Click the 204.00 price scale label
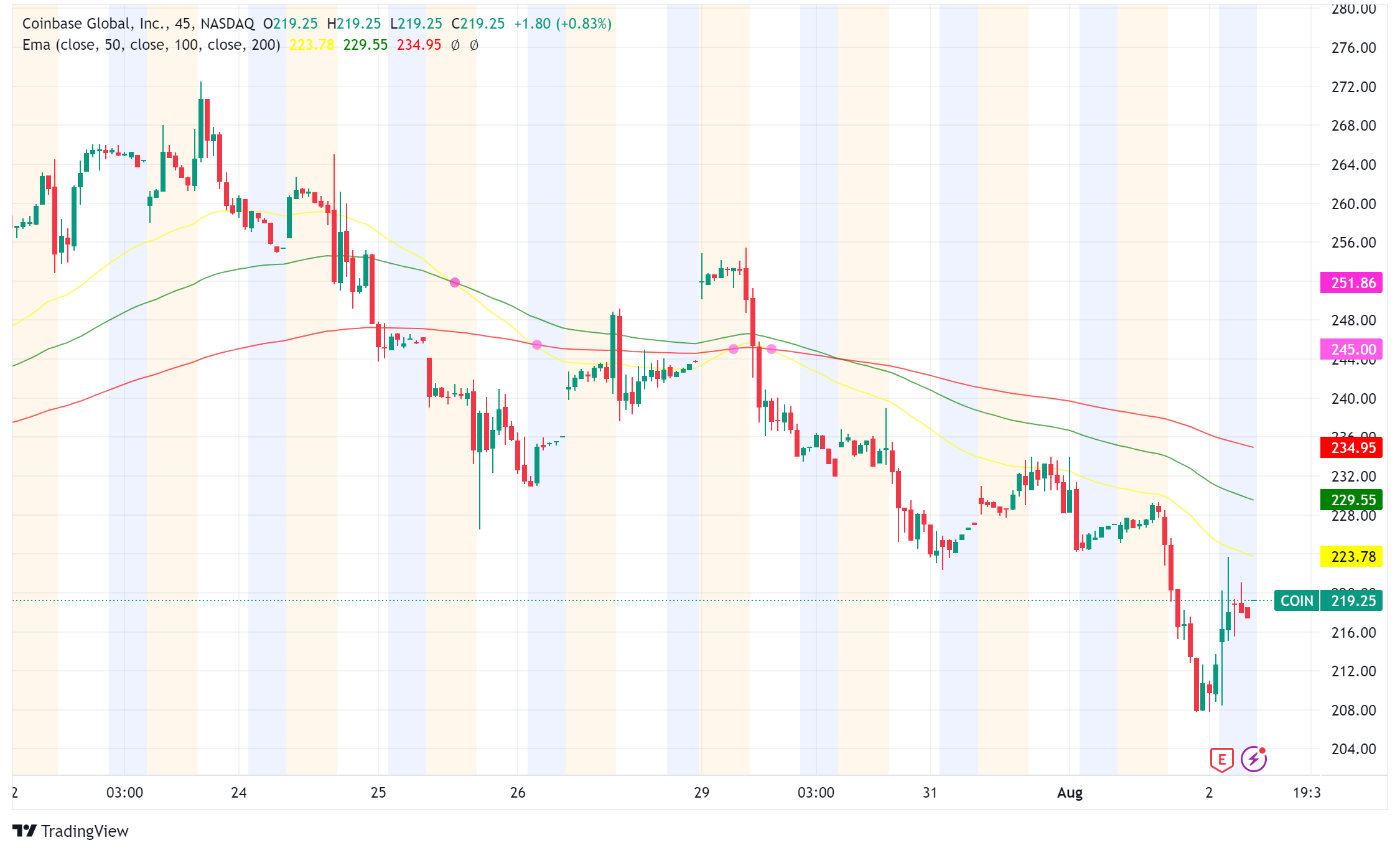1400x853 pixels. point(1353,749)
